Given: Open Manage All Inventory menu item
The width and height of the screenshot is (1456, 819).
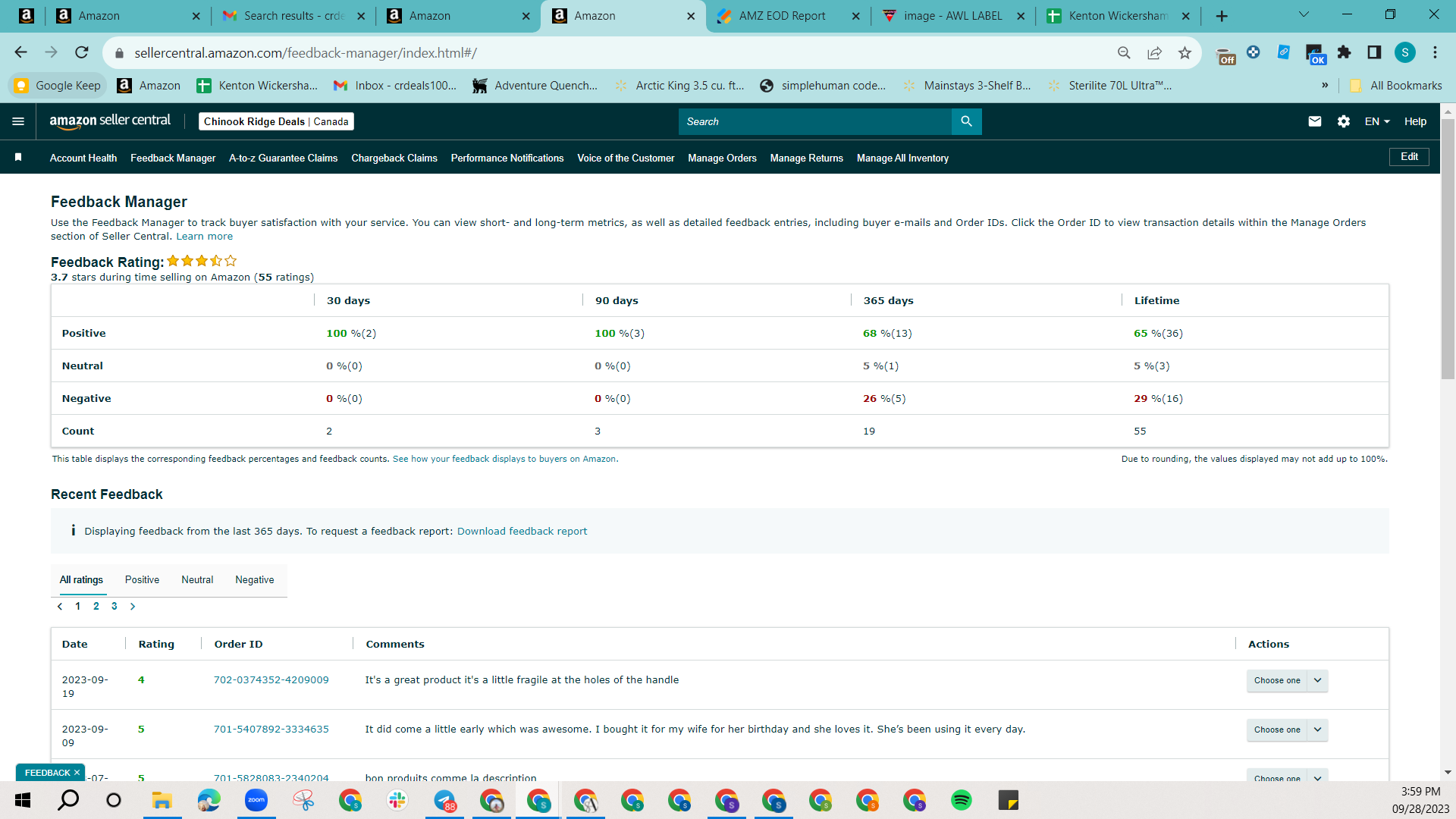Looking at the screenshot, I should click(902, 158).
